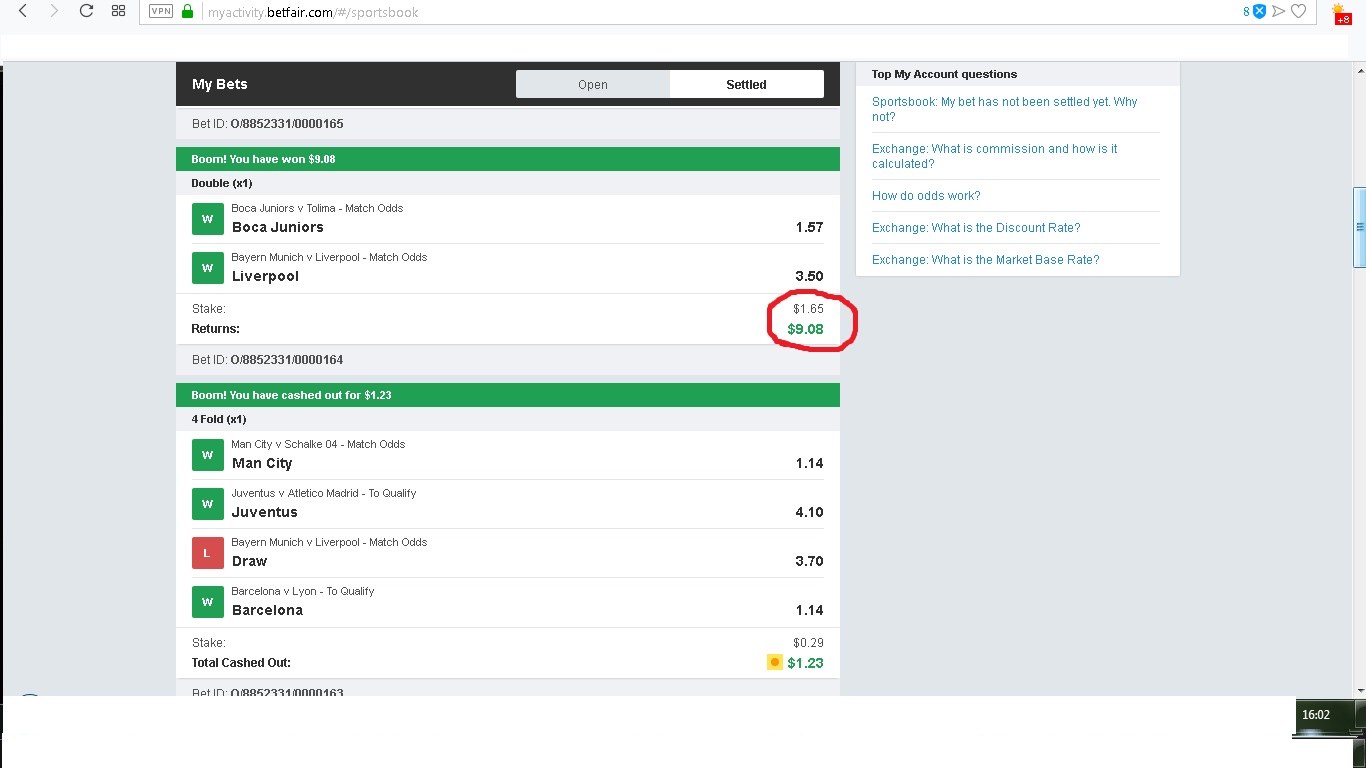Click the Juventus selection name
Viewport: 1366px width, 768px height.
tap(265, 512)
